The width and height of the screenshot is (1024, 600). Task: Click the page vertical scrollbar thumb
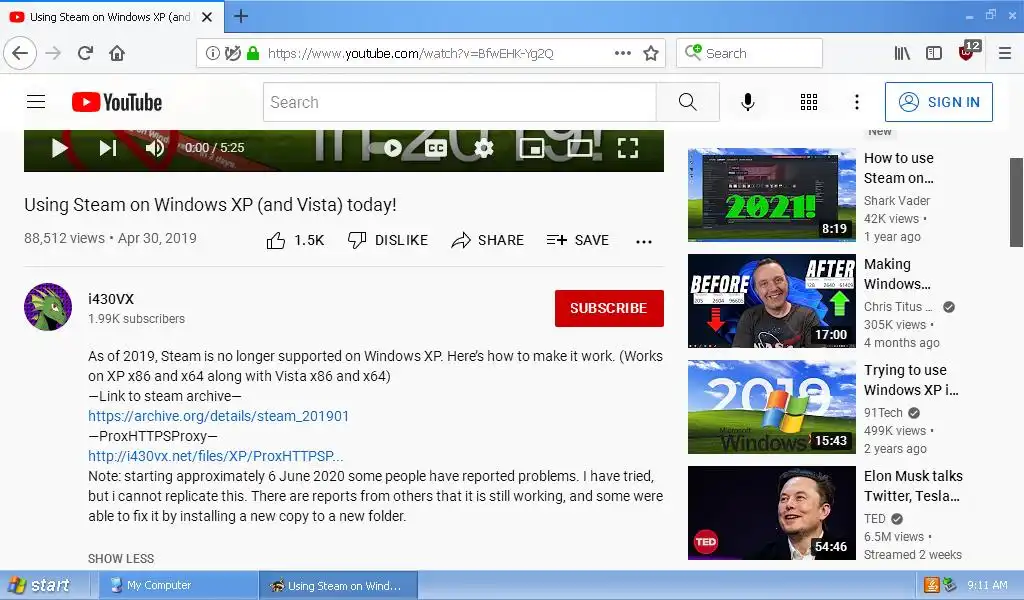pyautogui.click(x=1016, y=202)
